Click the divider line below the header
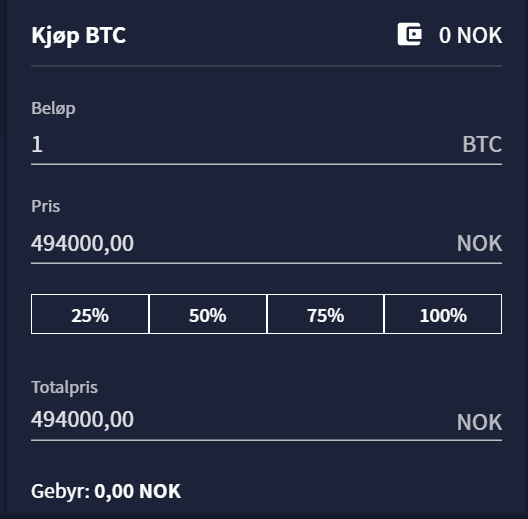The image size is (528, 519). click(x=266, y=66)
